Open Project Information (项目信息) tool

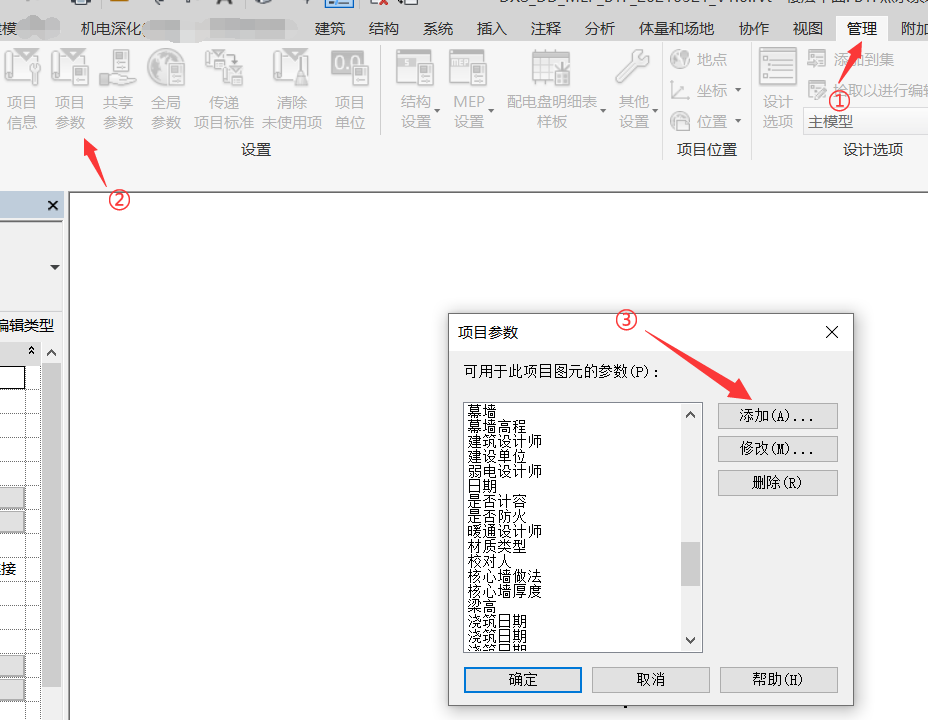point(22,89)
